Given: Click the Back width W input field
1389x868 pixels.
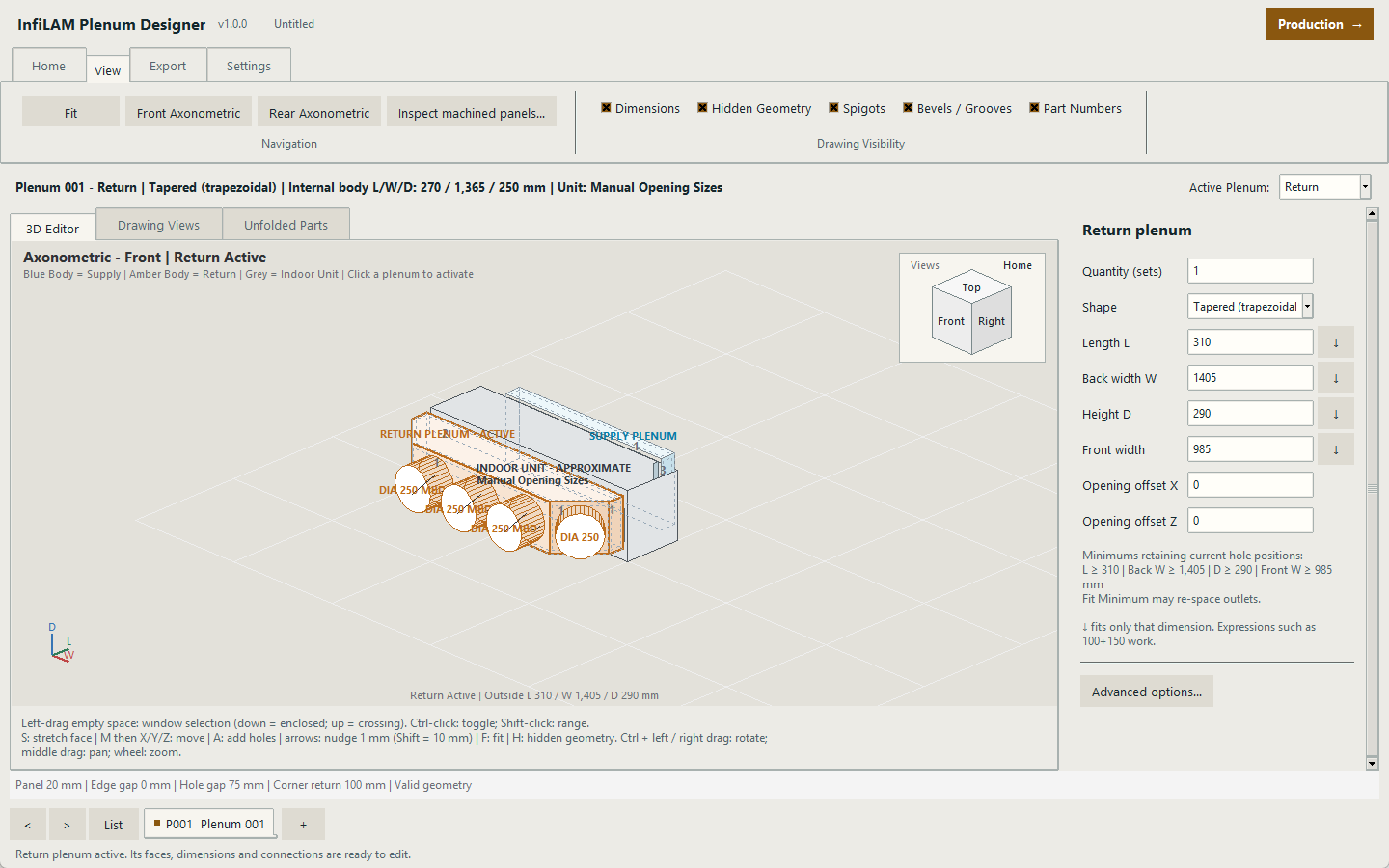Looking at the screenshot, I should [1250, 378].
